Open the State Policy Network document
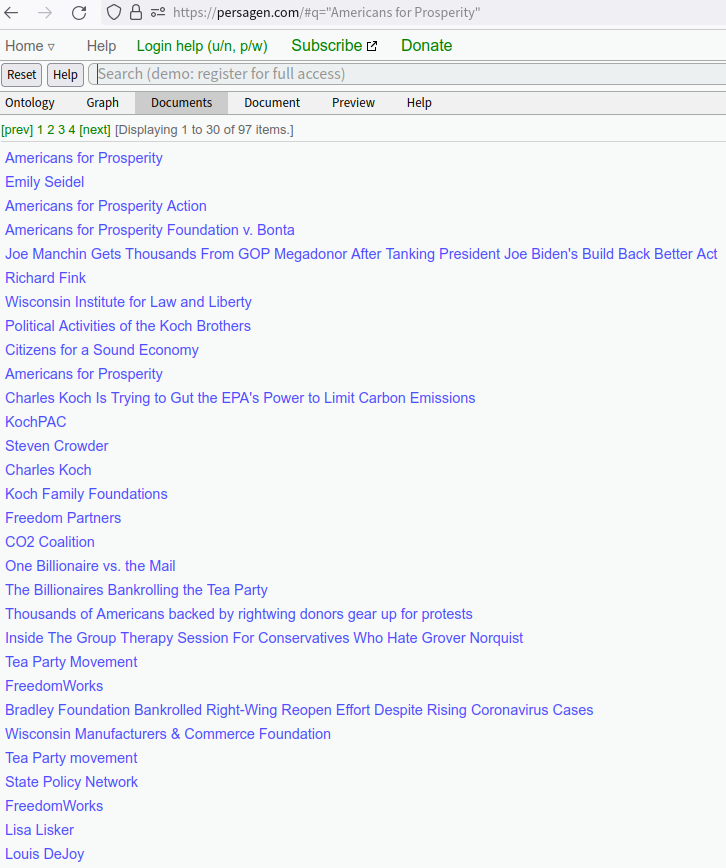This screenshot has width=726, height=868. point(71,782)
